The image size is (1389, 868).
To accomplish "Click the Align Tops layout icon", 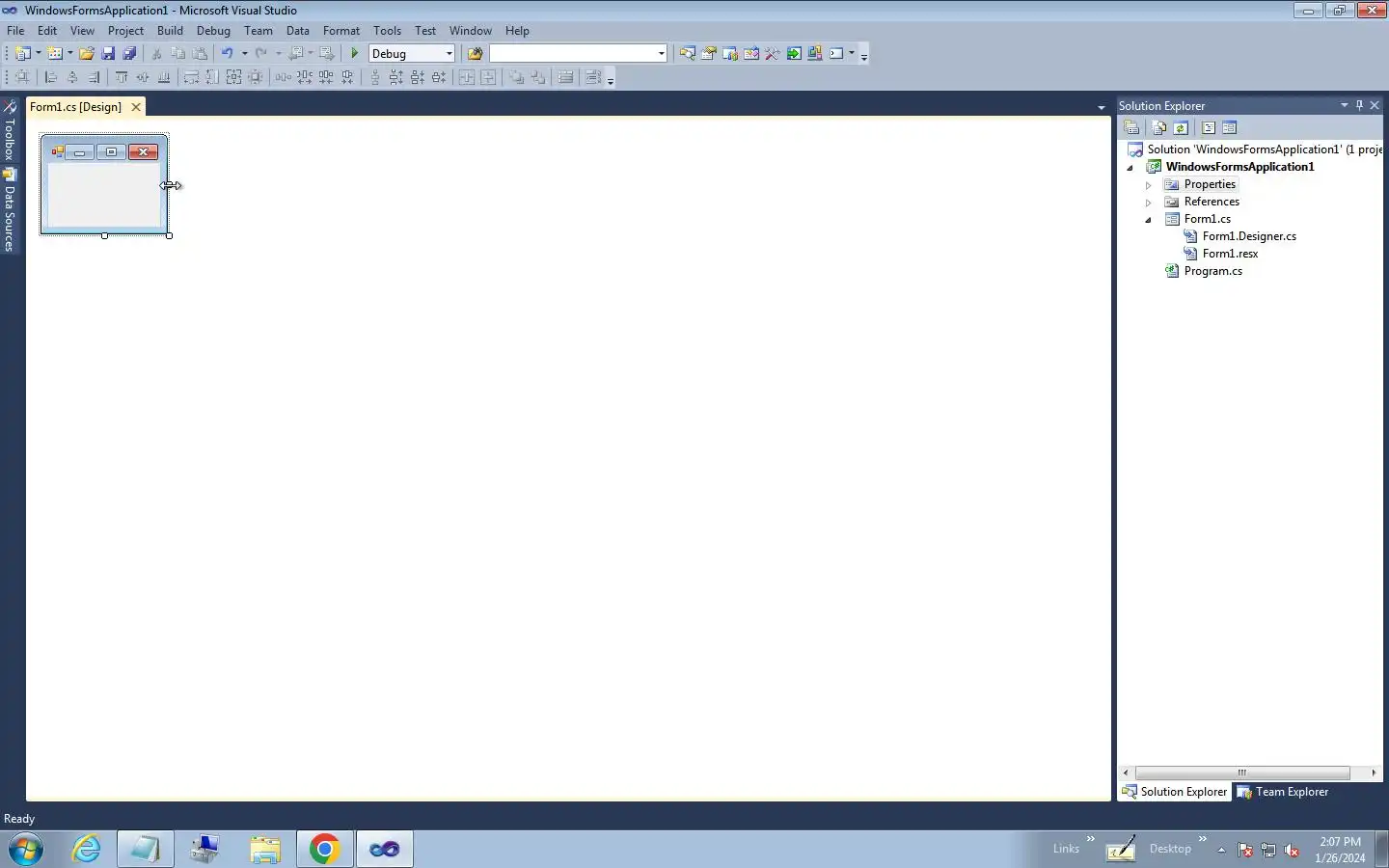I will pyautogui.click(x=122, y=77).
